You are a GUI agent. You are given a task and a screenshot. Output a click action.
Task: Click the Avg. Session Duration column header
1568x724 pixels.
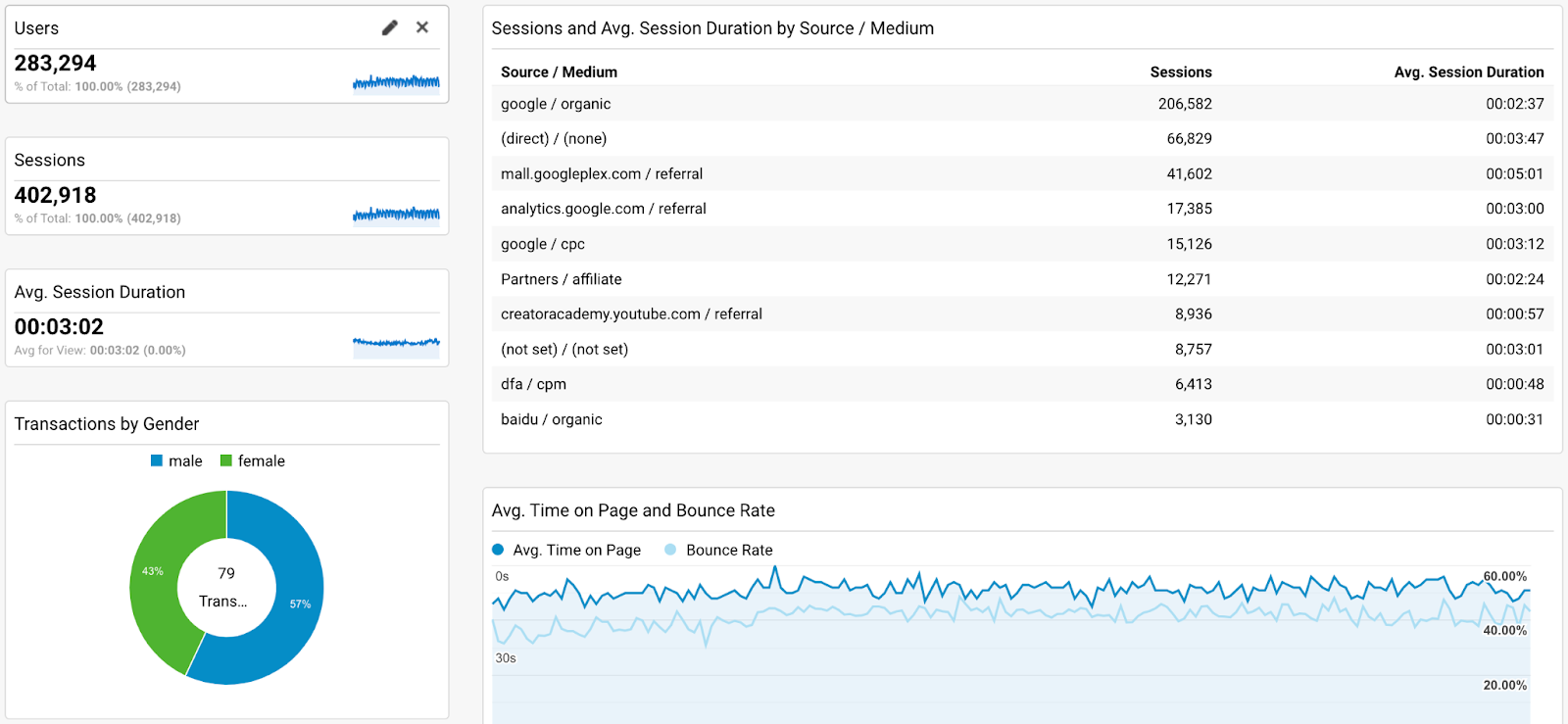pos(1468,72)
